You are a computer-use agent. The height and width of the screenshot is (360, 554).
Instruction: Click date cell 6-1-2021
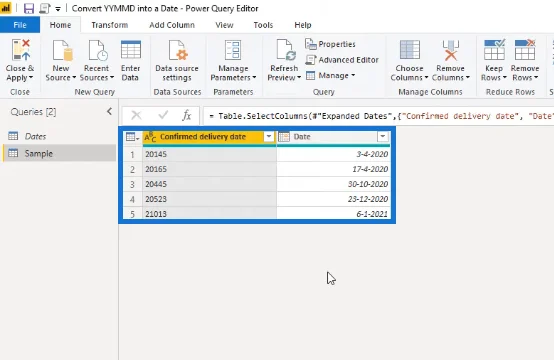coord(334,213)
